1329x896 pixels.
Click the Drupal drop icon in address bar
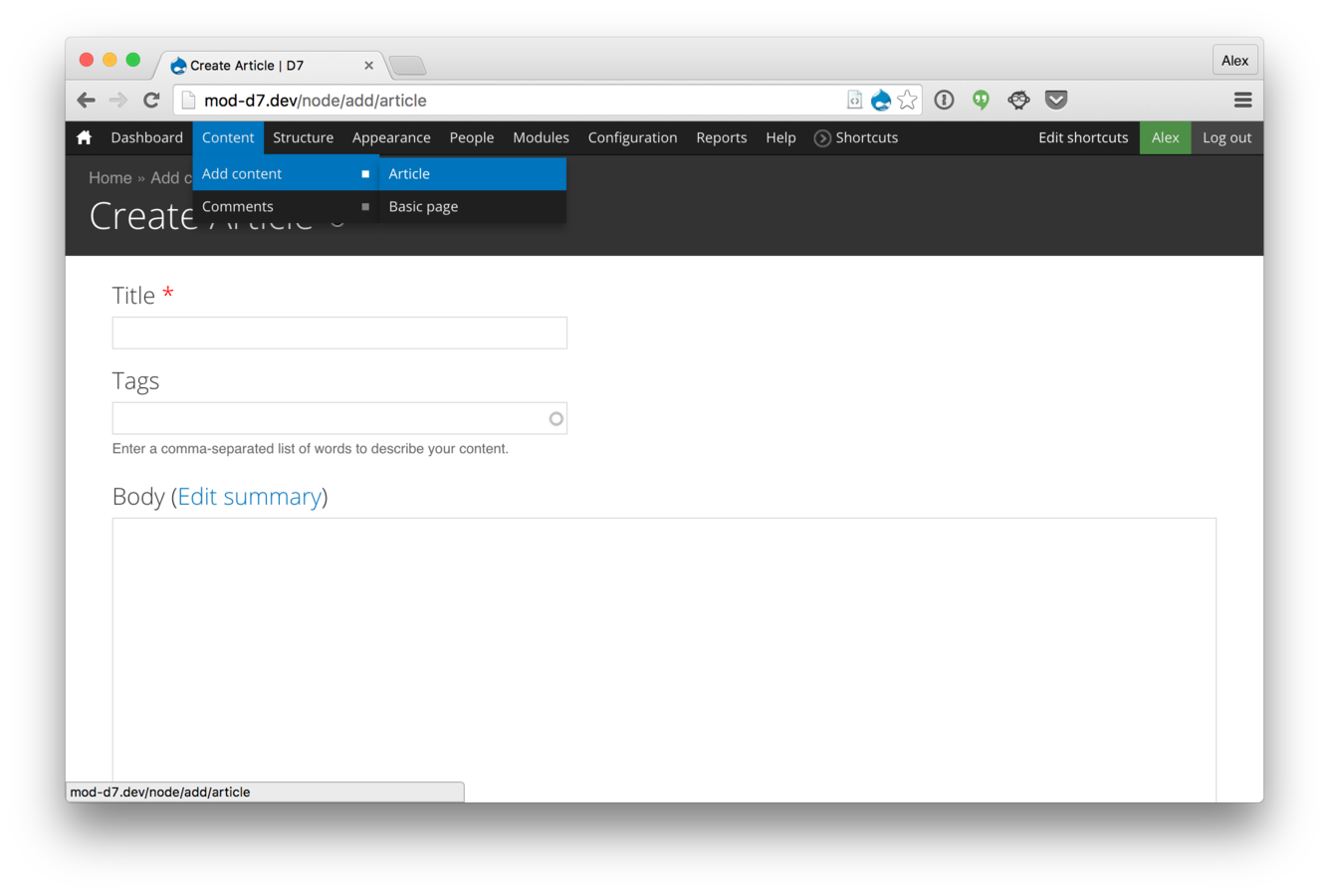click(x=881, y=100)
